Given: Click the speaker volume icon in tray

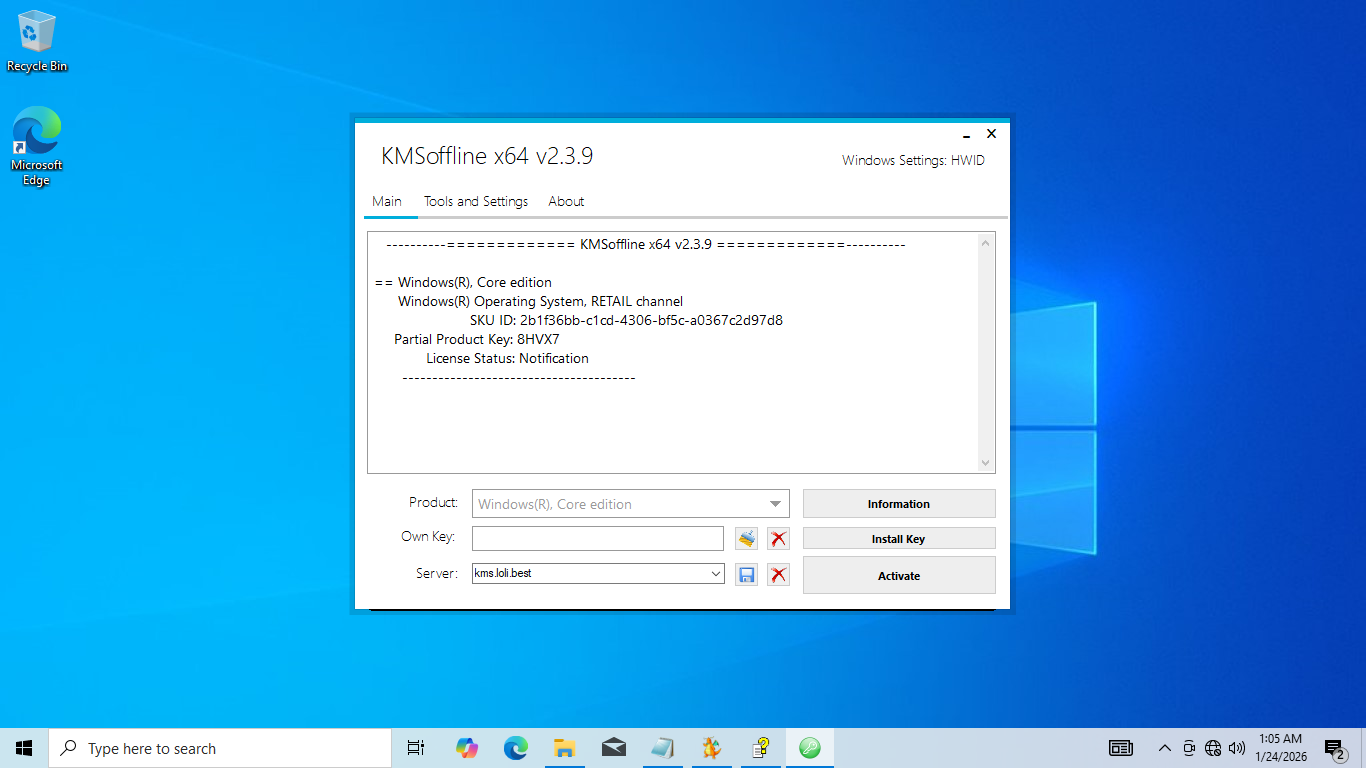Looking at the screenshot, I should click(1237, 748).
